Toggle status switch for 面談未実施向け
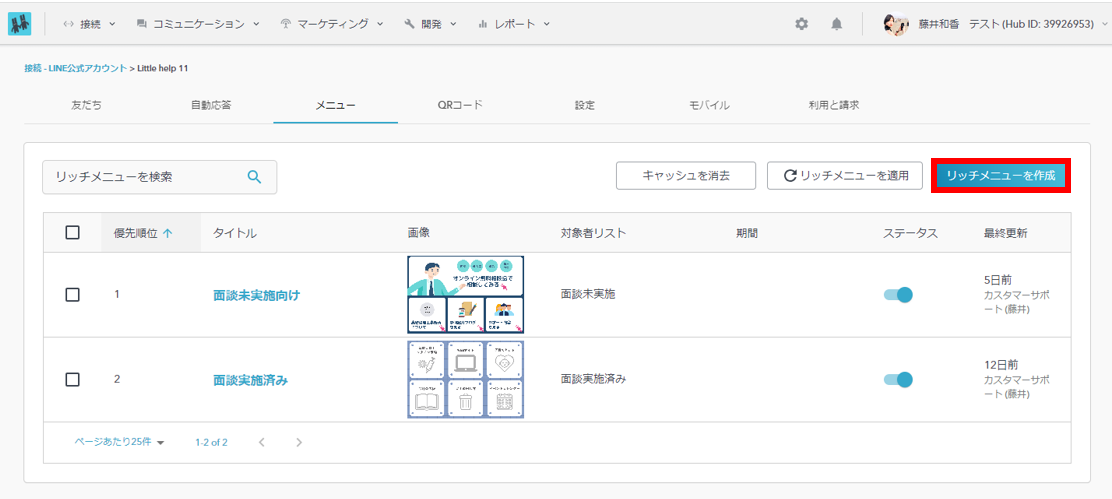Viewport: 1112px width, 499px height. click(898, 295)
